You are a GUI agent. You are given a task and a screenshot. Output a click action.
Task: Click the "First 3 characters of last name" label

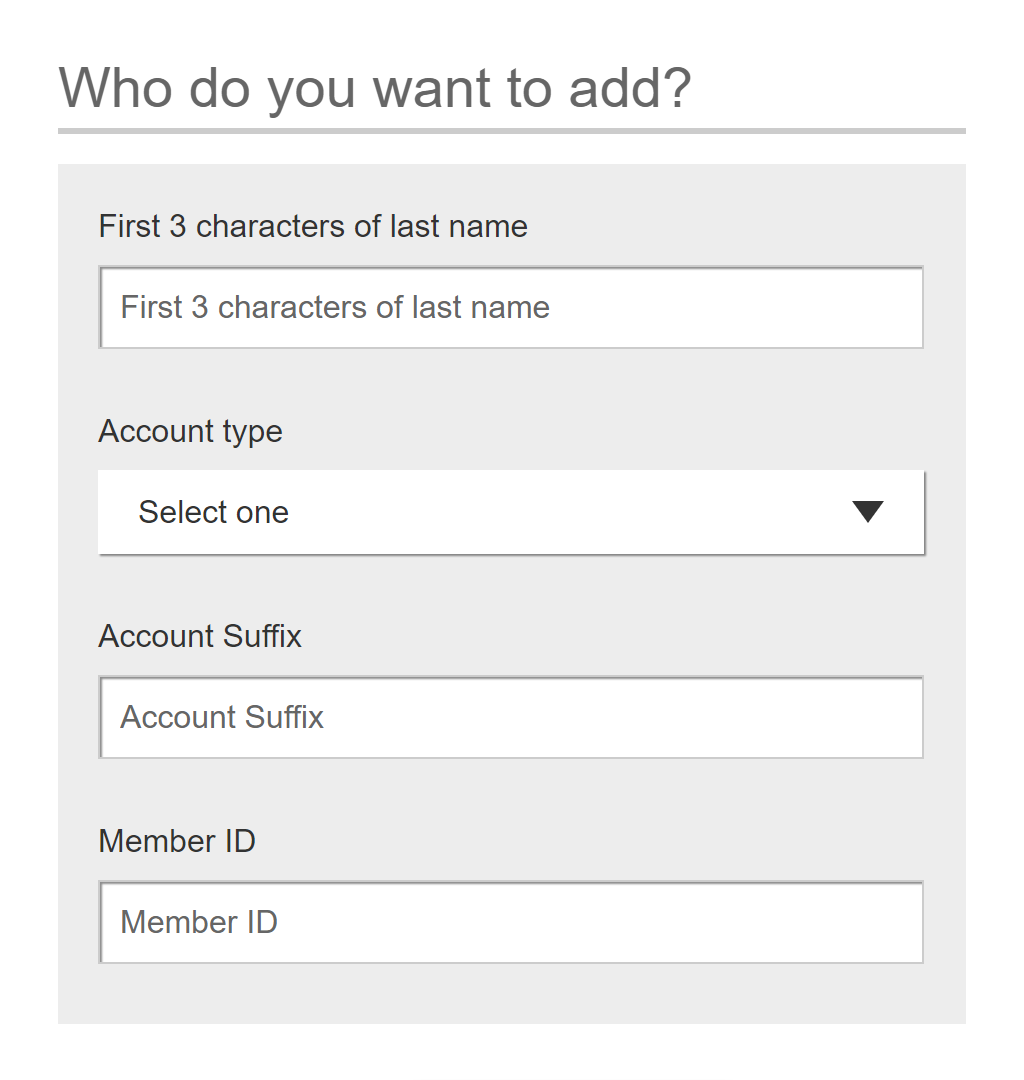[x=312, y=226]
